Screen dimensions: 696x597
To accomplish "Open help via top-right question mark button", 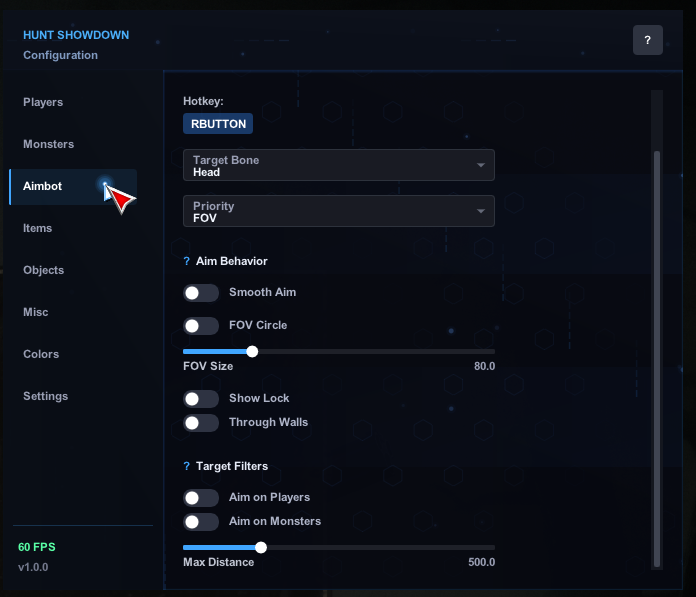I will click(x=648, y=40).
